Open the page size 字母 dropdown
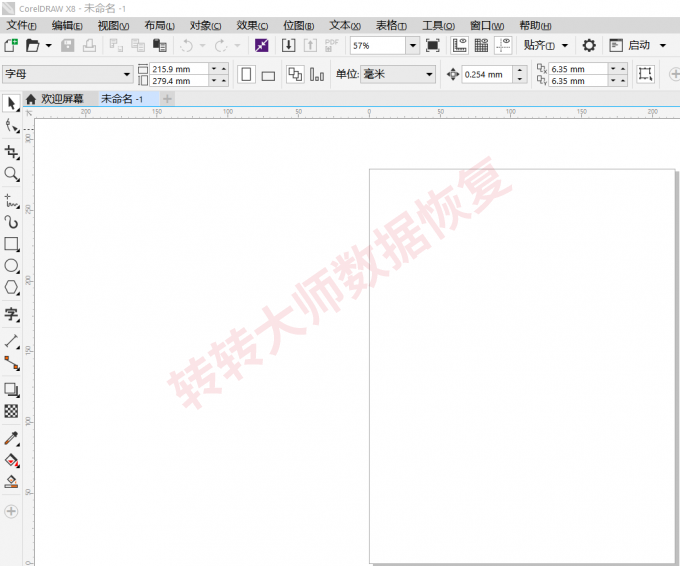The image size is (680, 566). 127,75
